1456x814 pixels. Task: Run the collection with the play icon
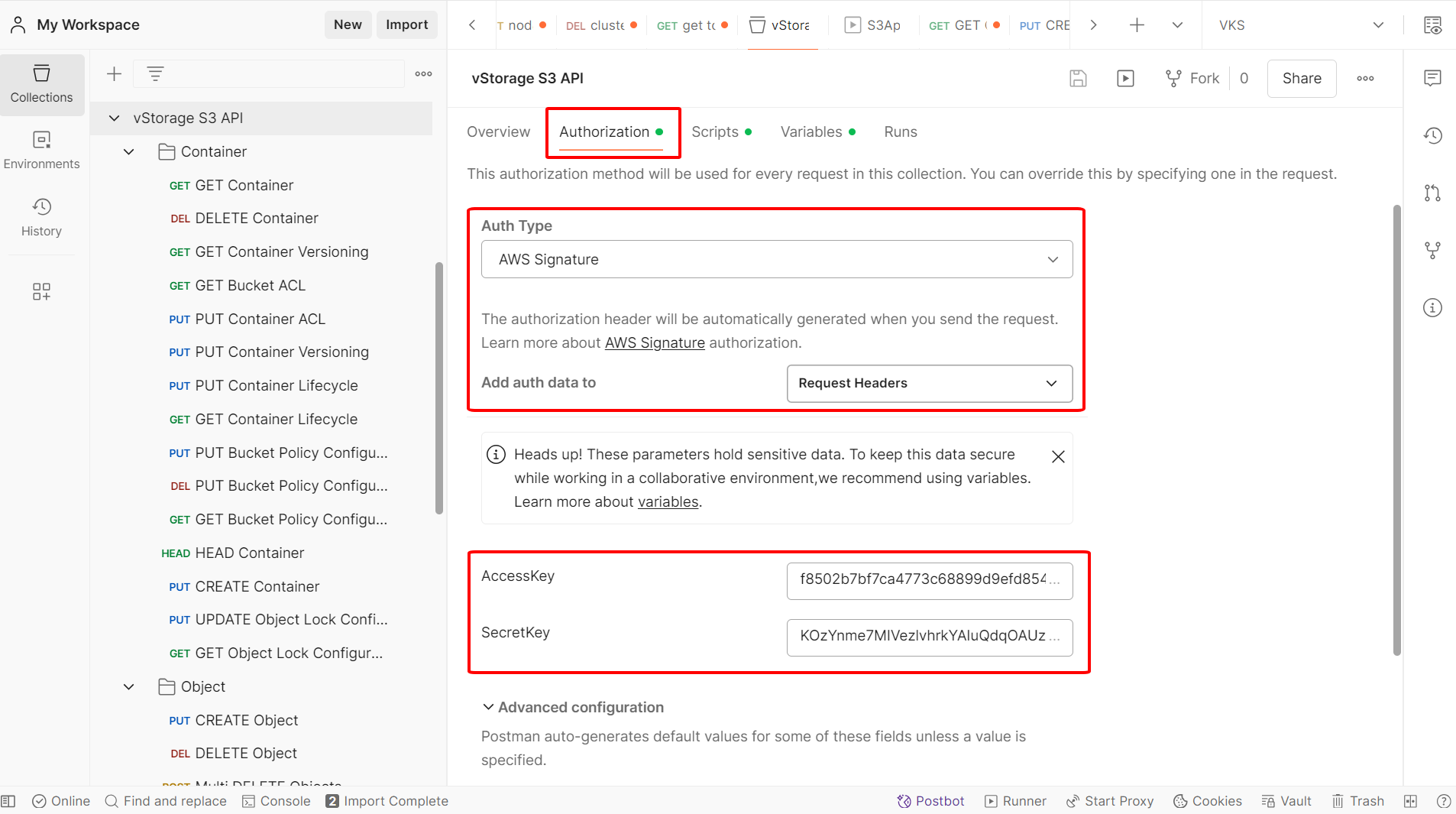pos(1125,78)
